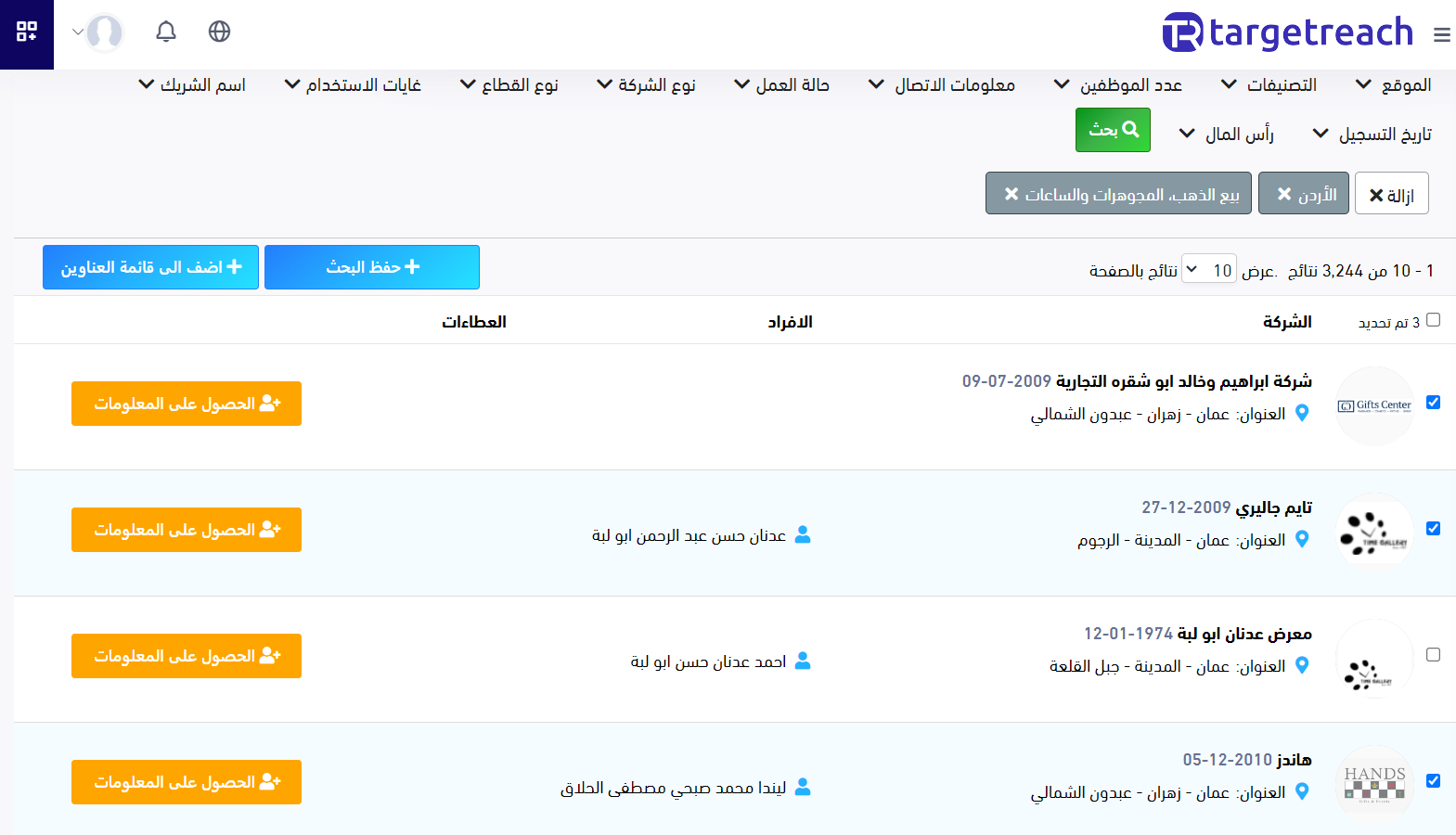Click location pin for تايم جاليري address

click(x=1302, y=540)
